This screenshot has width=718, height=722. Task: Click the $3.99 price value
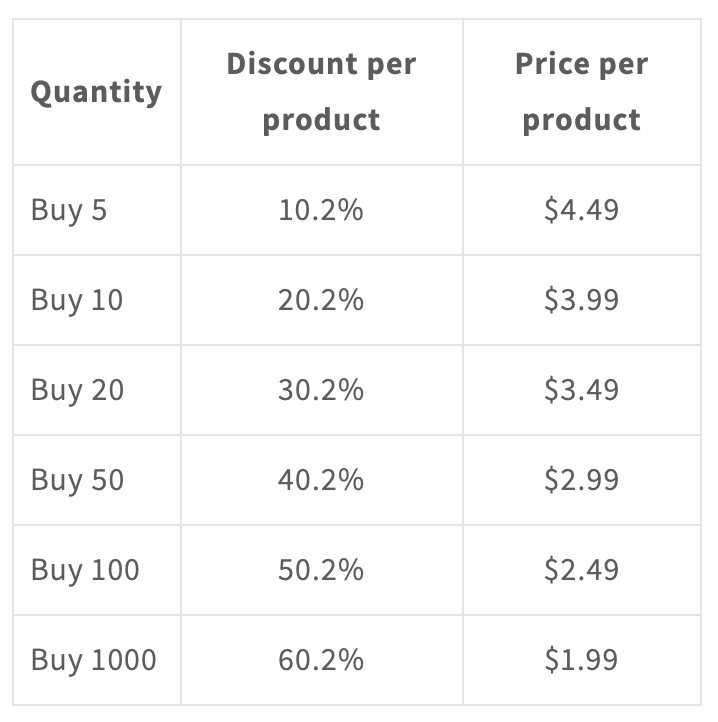click(x=581, y=300)
